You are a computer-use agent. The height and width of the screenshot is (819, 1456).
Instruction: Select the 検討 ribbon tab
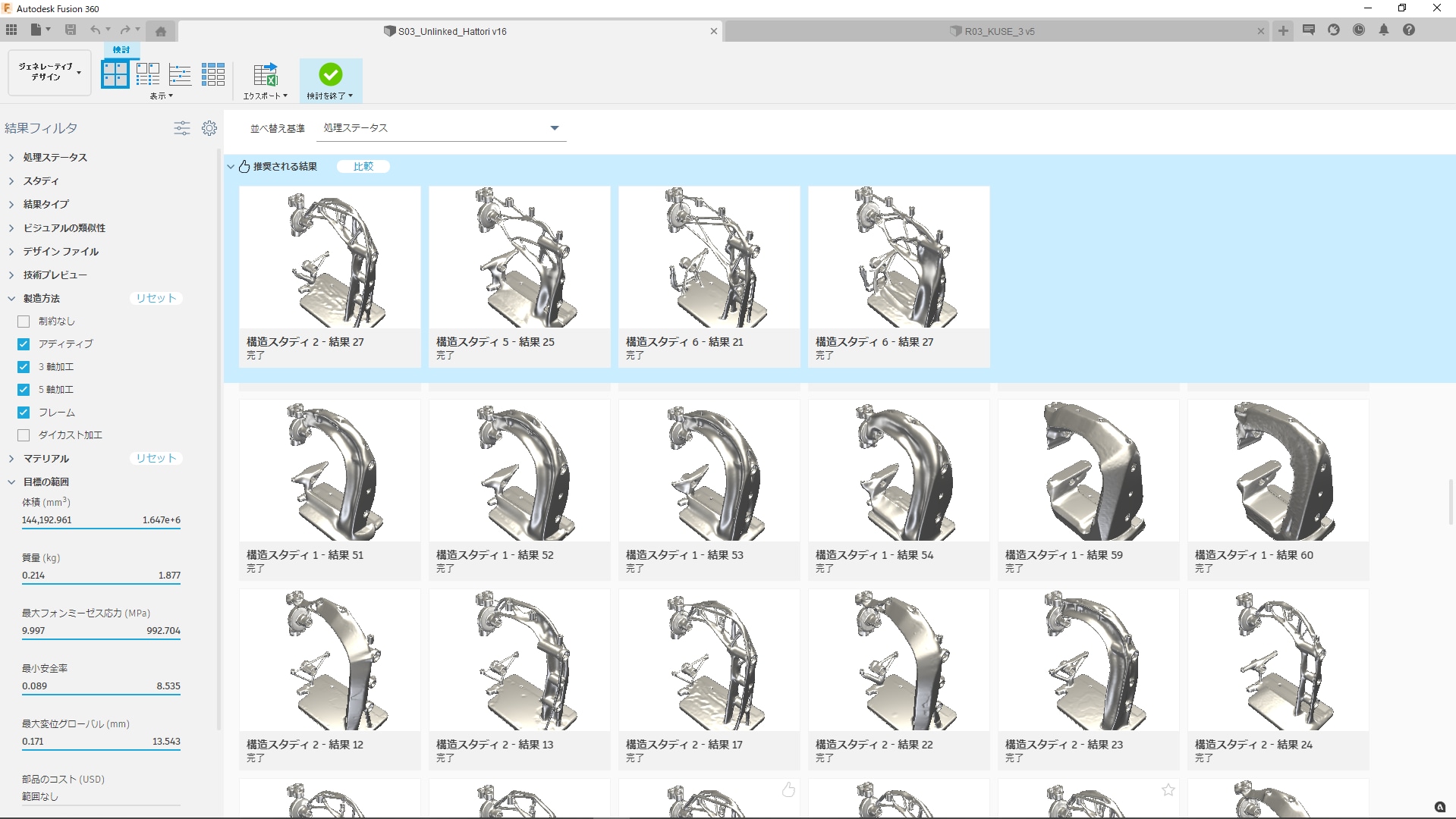coord(121,49)
